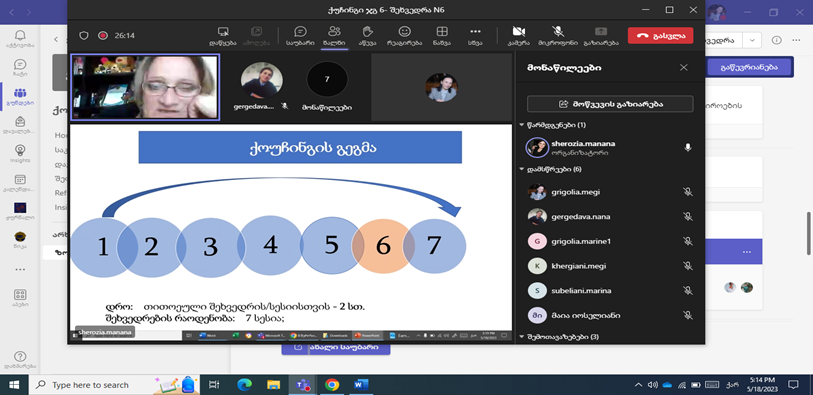This screenshot has width=813, height=395.
Task: Open dropdown arrow next to meeting button in Teams
Action: click(752, 40)
